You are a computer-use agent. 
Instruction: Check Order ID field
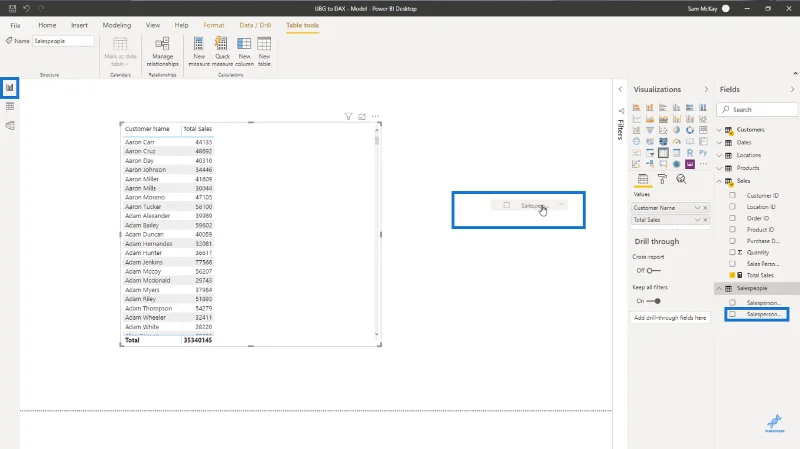pos(732,218)
